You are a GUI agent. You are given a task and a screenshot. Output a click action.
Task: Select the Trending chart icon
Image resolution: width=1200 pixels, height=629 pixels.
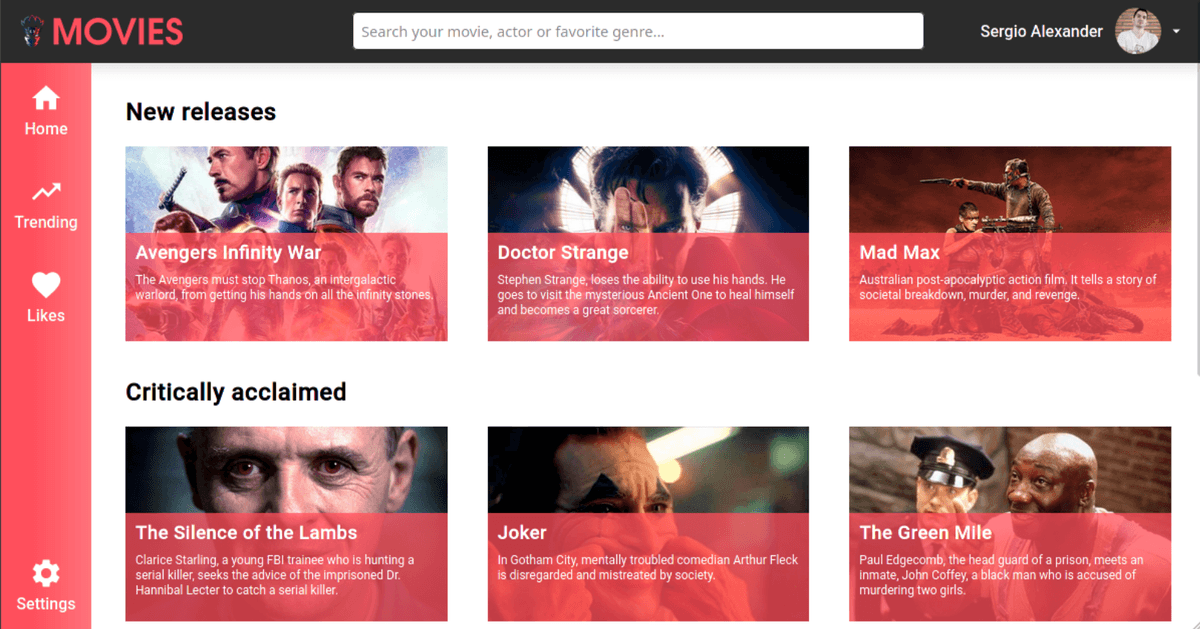pos(46,192)
